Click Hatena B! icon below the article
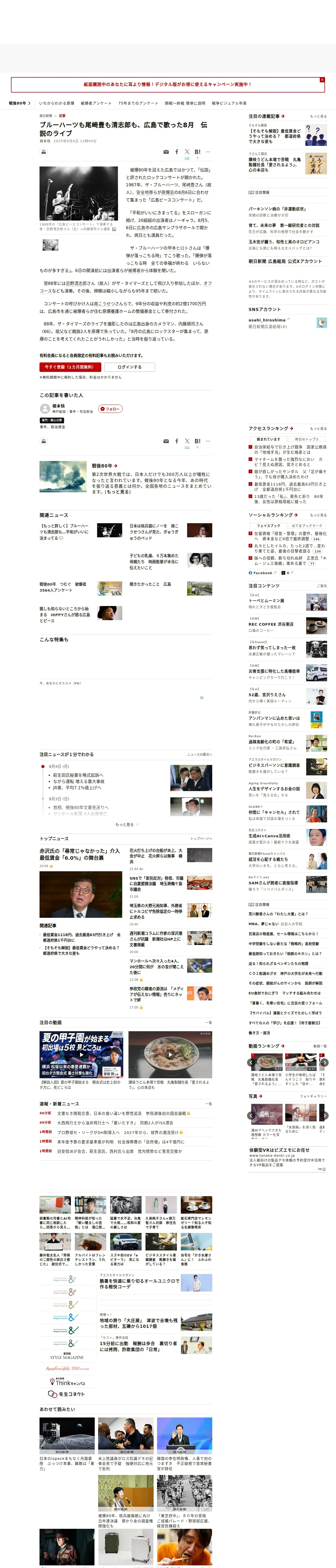This screenshot has height=1568, width=336. (197, 441)
